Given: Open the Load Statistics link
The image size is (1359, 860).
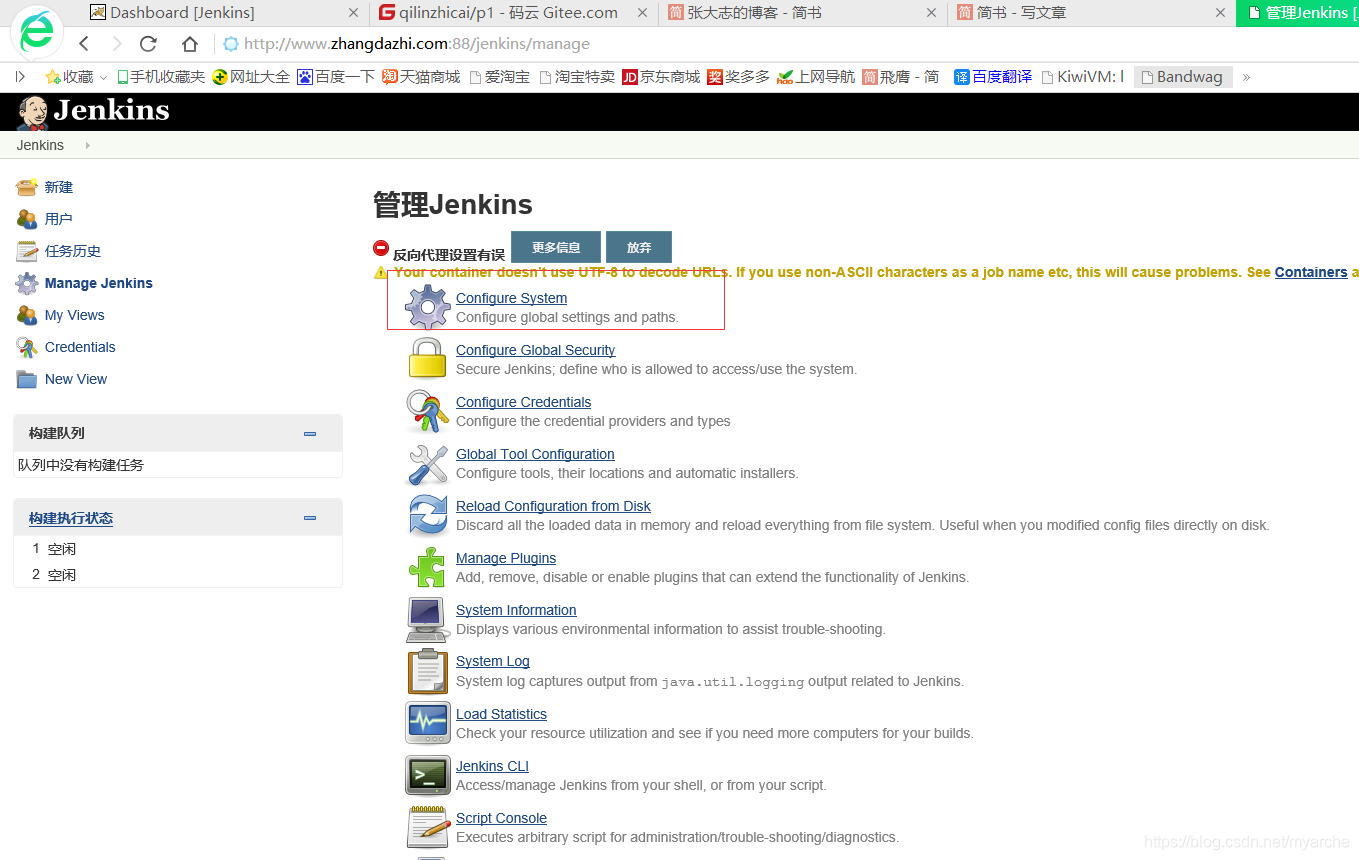Looking at the screenshot, I should point(501,714).
